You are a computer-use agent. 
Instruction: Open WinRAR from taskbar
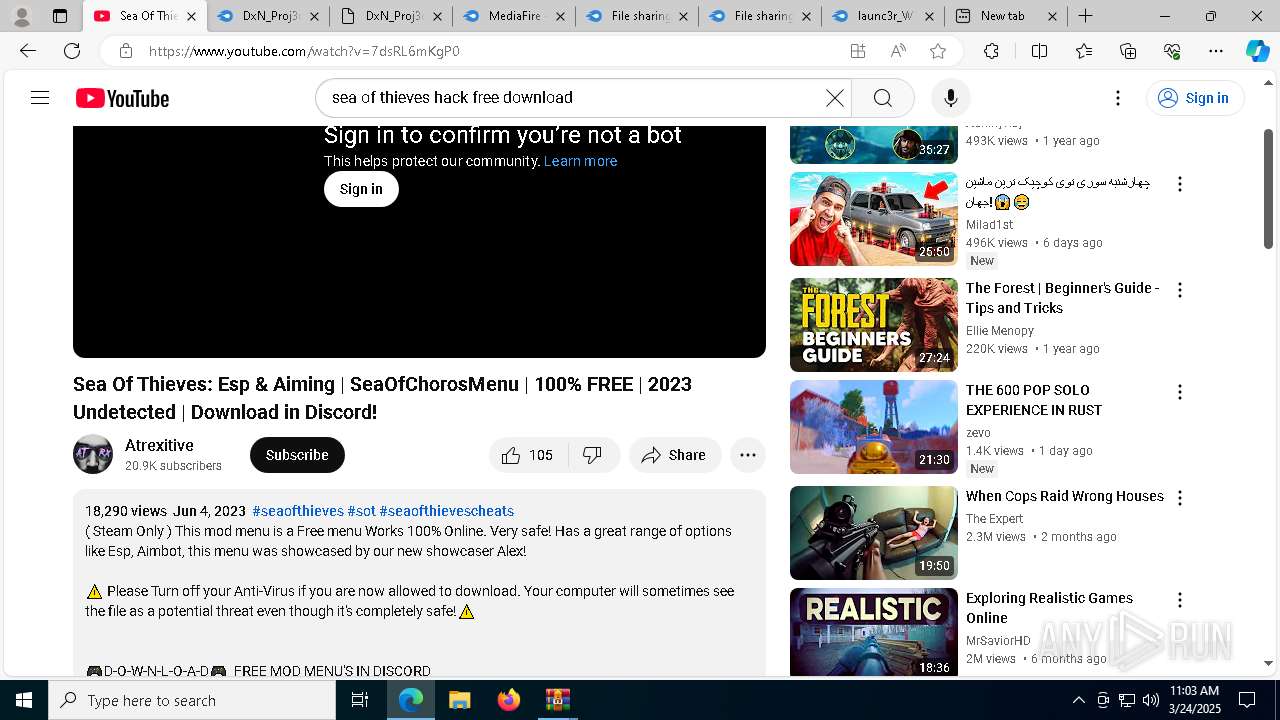(x=557, y=700)
